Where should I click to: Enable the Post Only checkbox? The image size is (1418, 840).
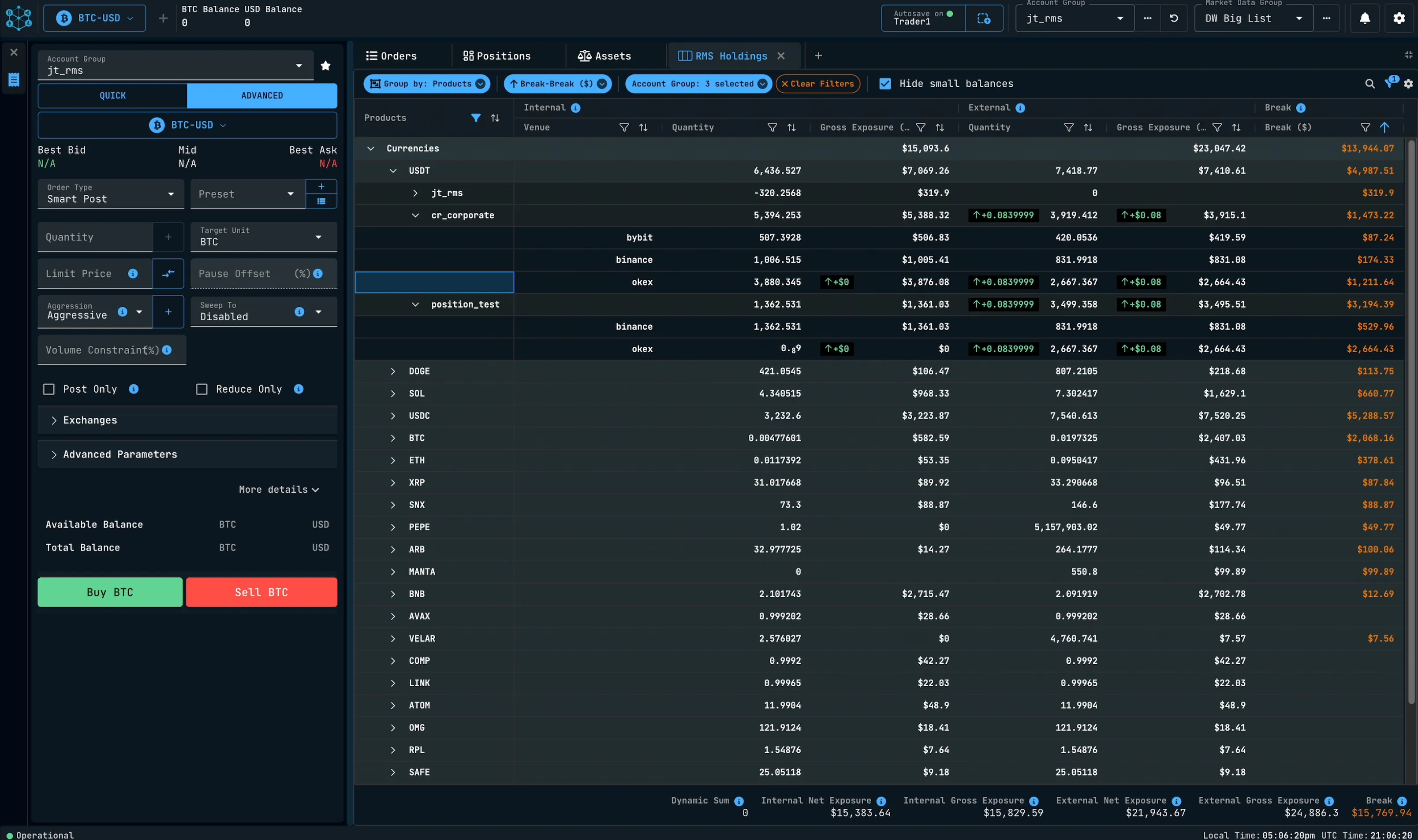point(49,389)
